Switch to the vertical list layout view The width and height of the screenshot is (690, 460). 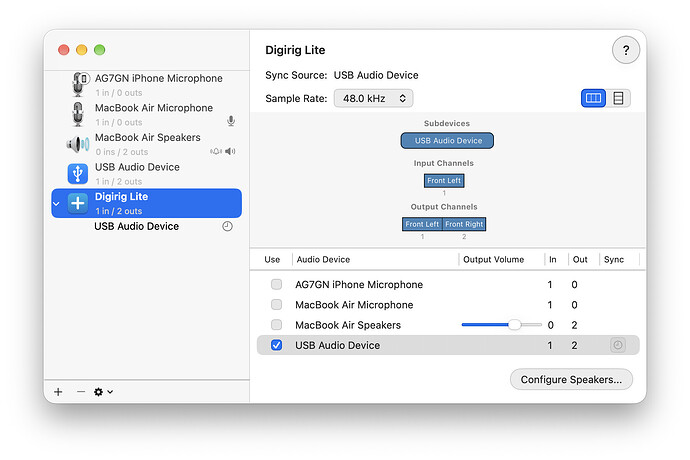[618, 98]
